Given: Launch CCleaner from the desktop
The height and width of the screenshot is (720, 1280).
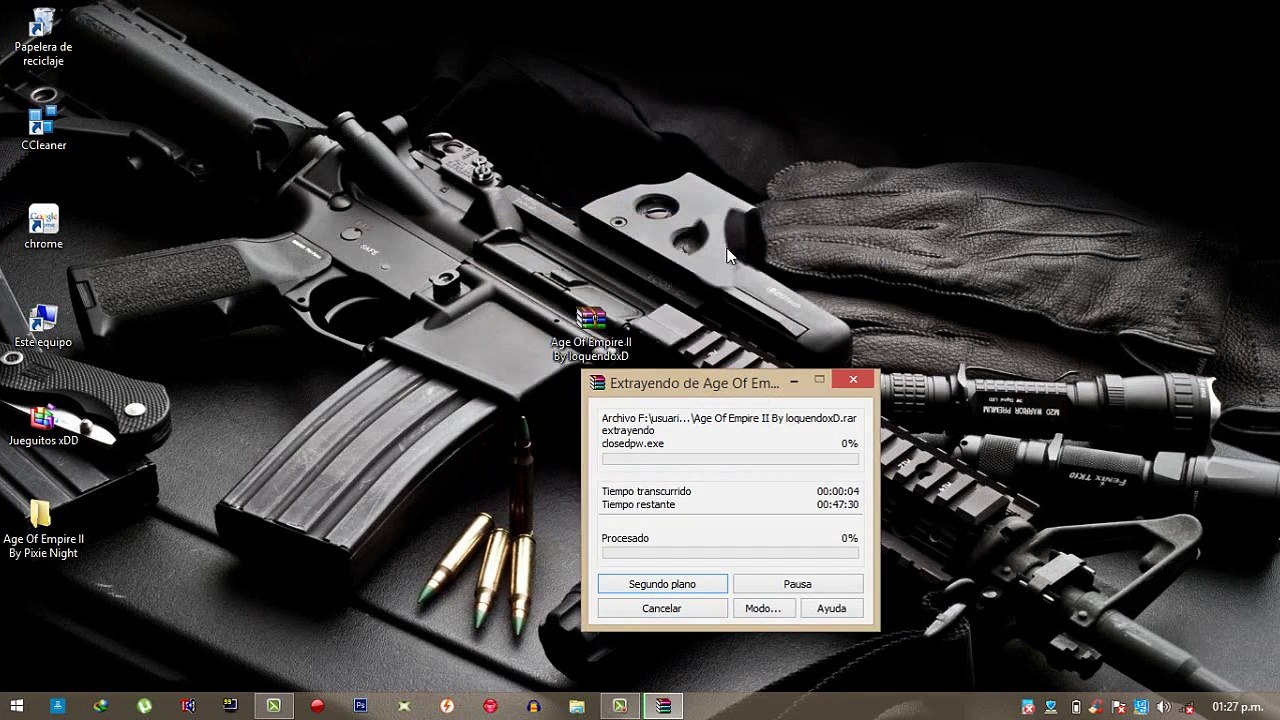Looking at the screenshot, I should pos(43,129).
